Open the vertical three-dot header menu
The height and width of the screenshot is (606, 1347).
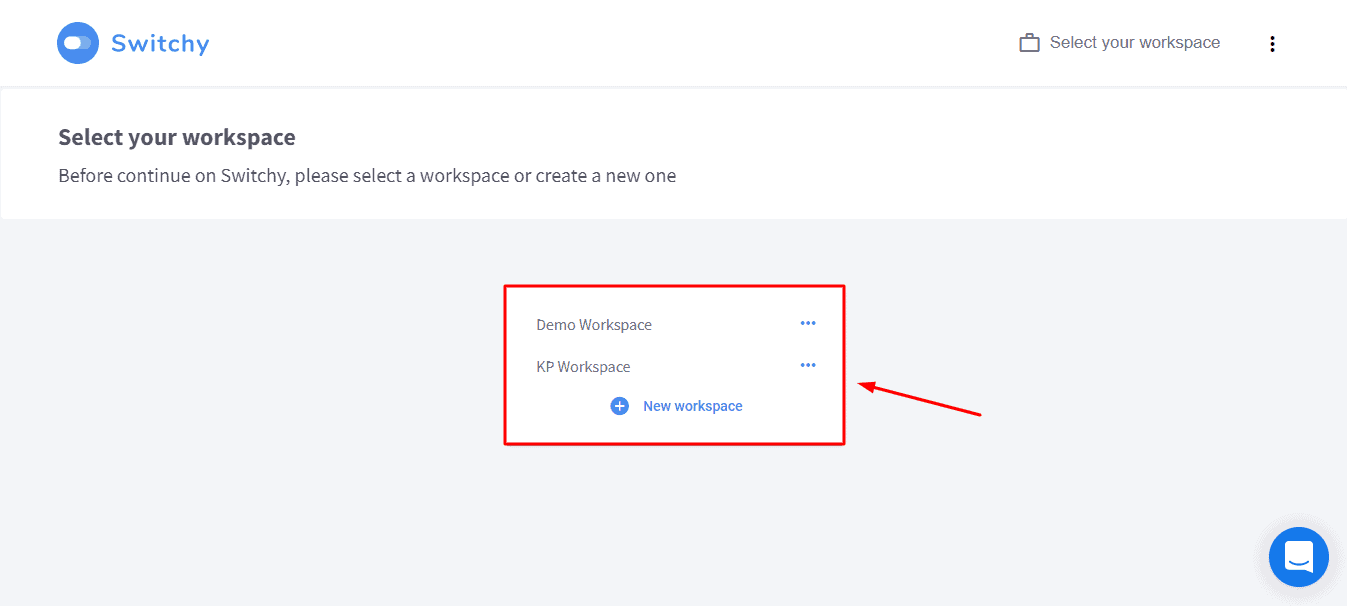(x=1272, y=44)
